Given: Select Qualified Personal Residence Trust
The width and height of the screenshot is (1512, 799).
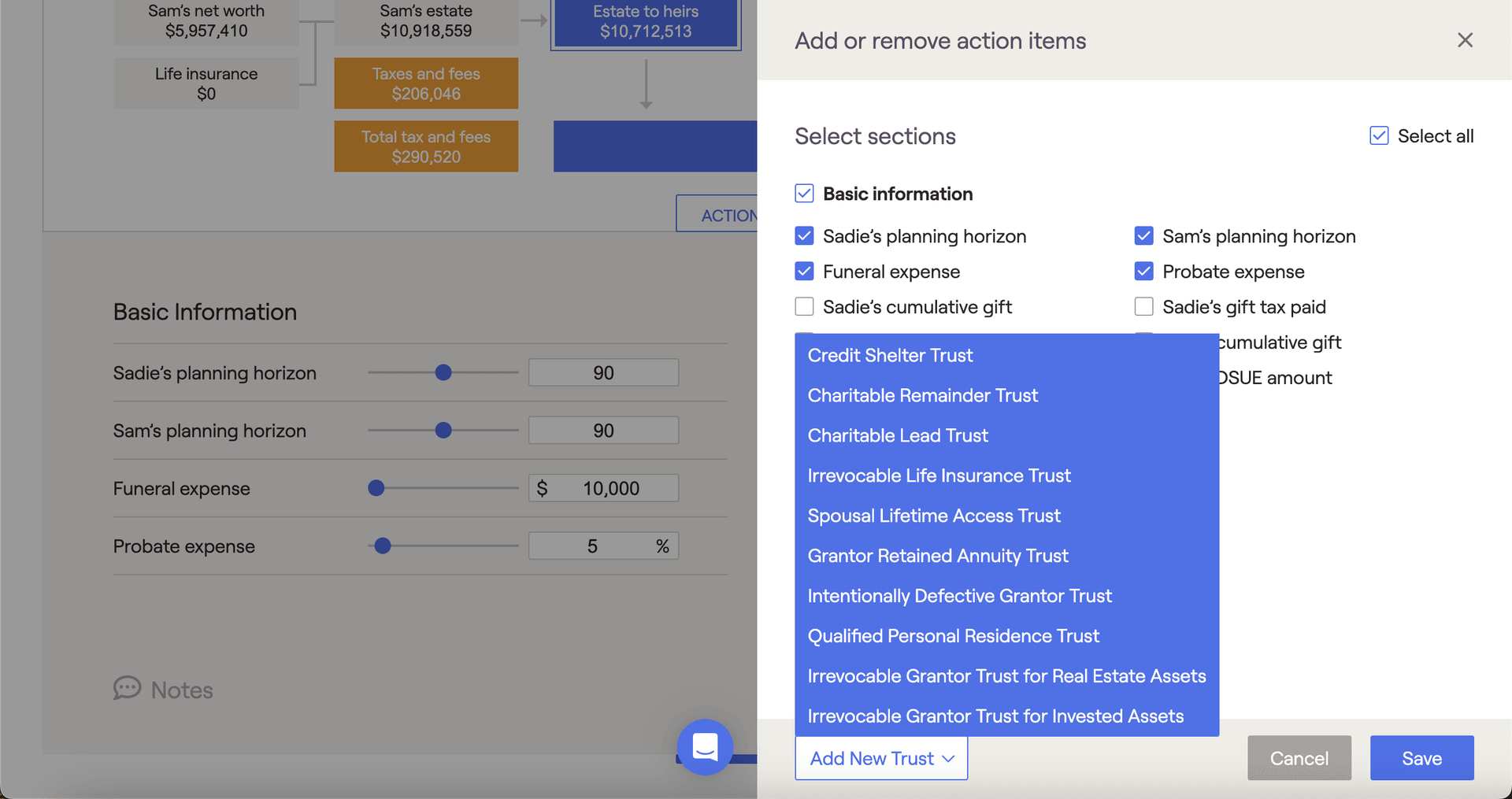Looking at the screenshot, I should (x=953, y=636).
